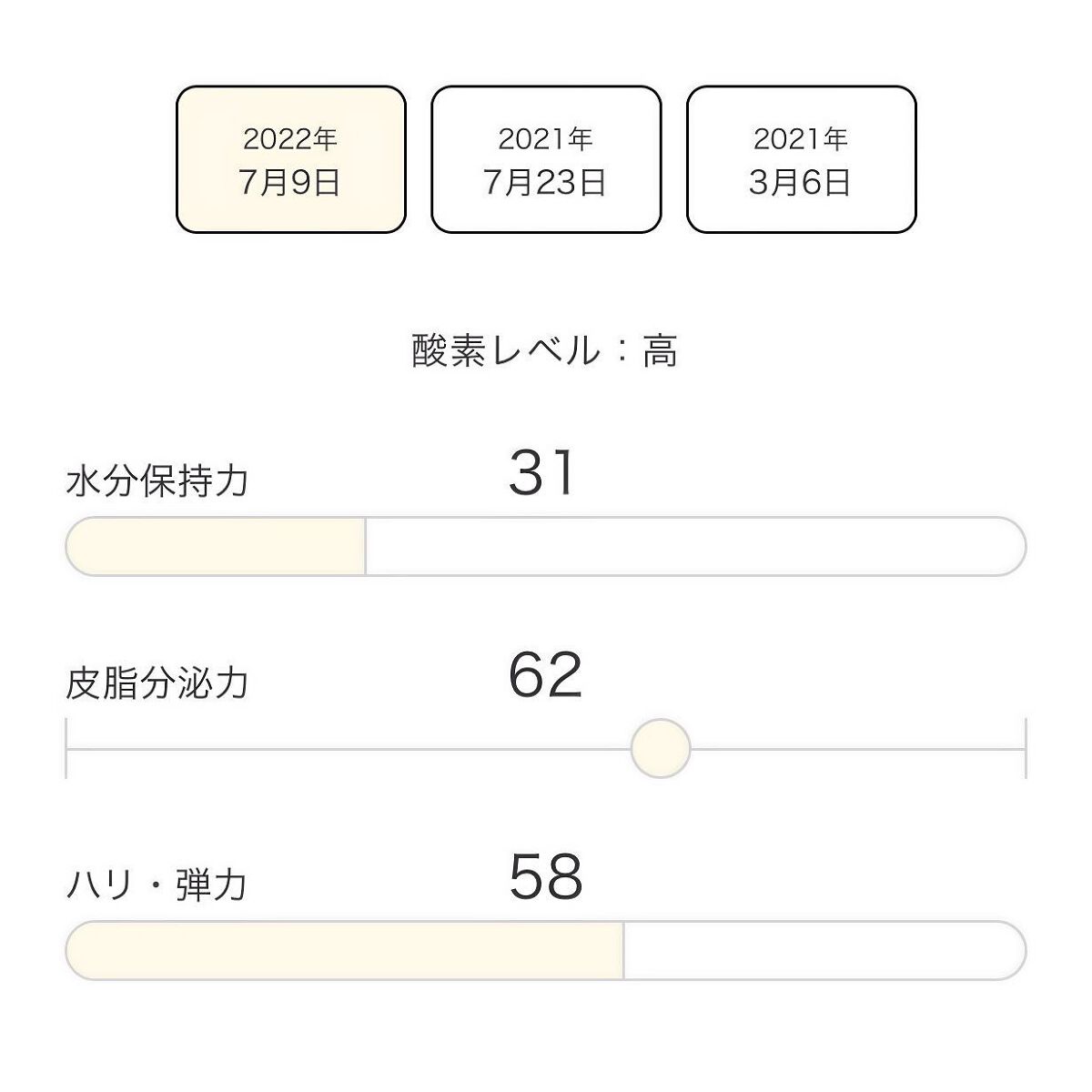Click the filled part of ハリ・弾力 bar

[346, 951]
